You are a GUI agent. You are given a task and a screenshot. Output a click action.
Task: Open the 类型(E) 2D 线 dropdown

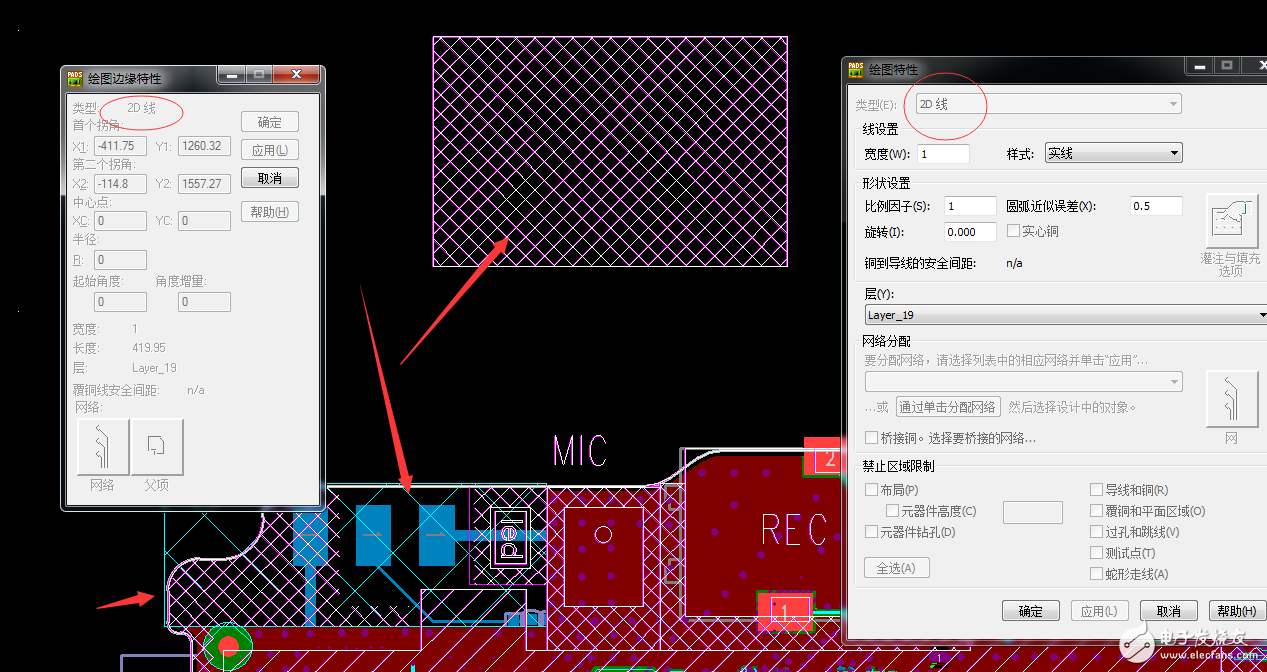click(1048, 104)
